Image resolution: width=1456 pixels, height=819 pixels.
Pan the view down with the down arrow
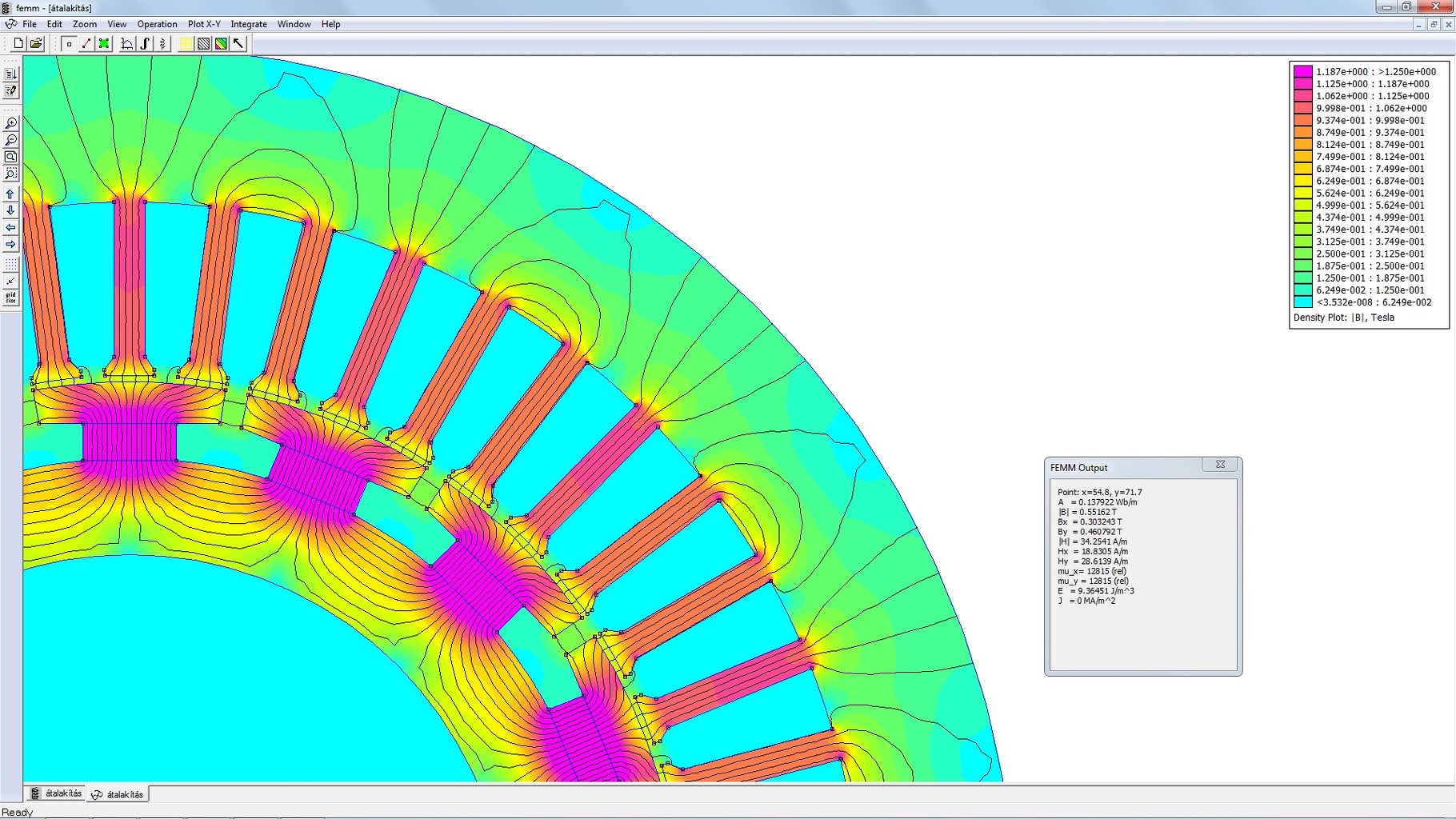point(10,210)
